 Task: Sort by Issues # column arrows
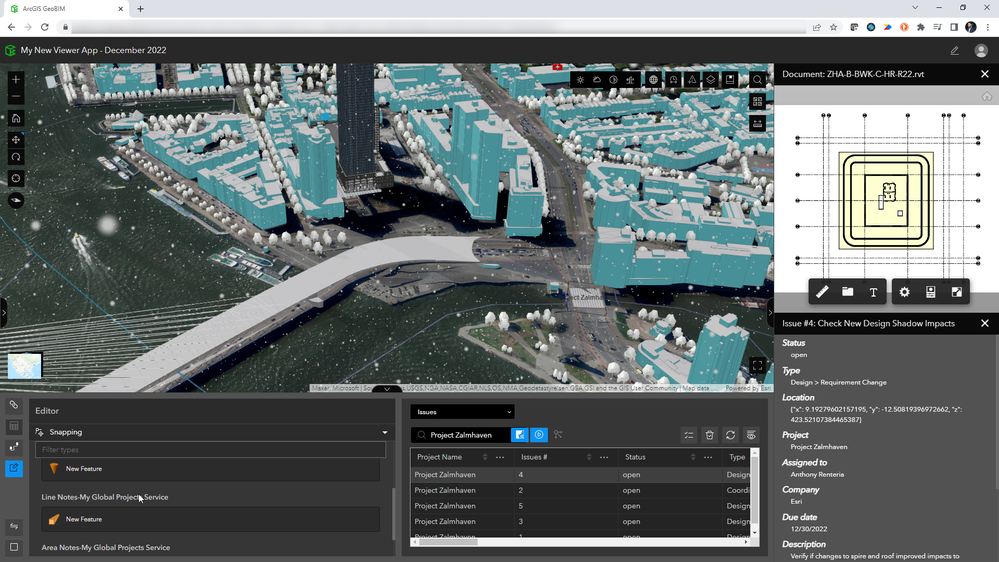[589, 457]
